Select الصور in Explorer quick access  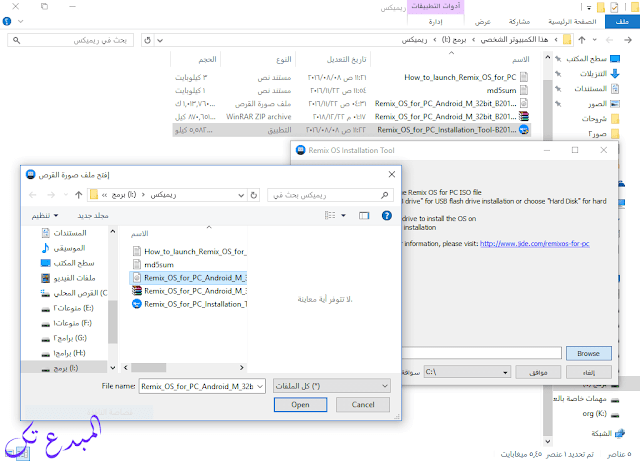[x=604, y=104]
